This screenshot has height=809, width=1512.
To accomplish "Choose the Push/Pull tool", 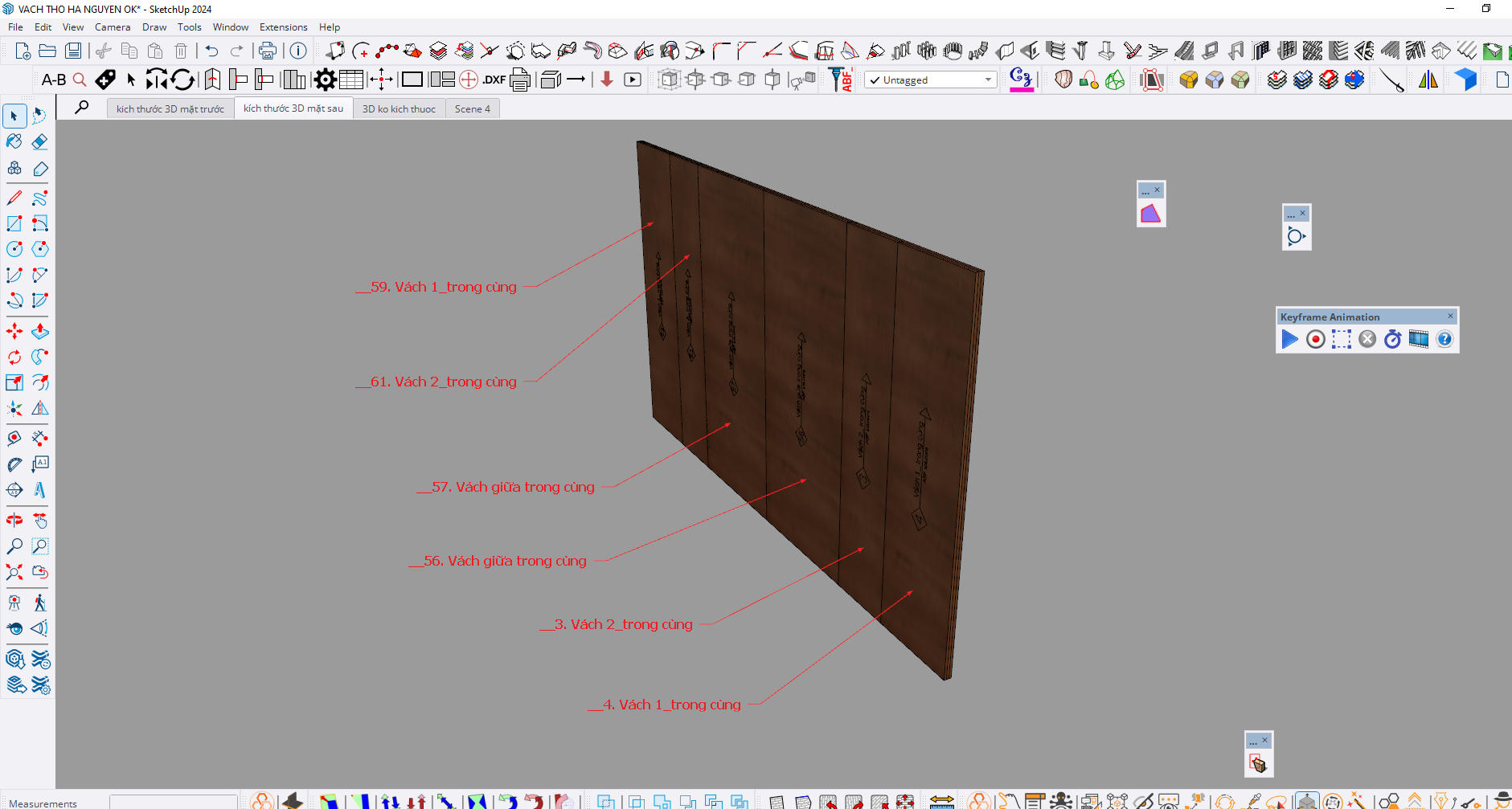I will (39, 331).
